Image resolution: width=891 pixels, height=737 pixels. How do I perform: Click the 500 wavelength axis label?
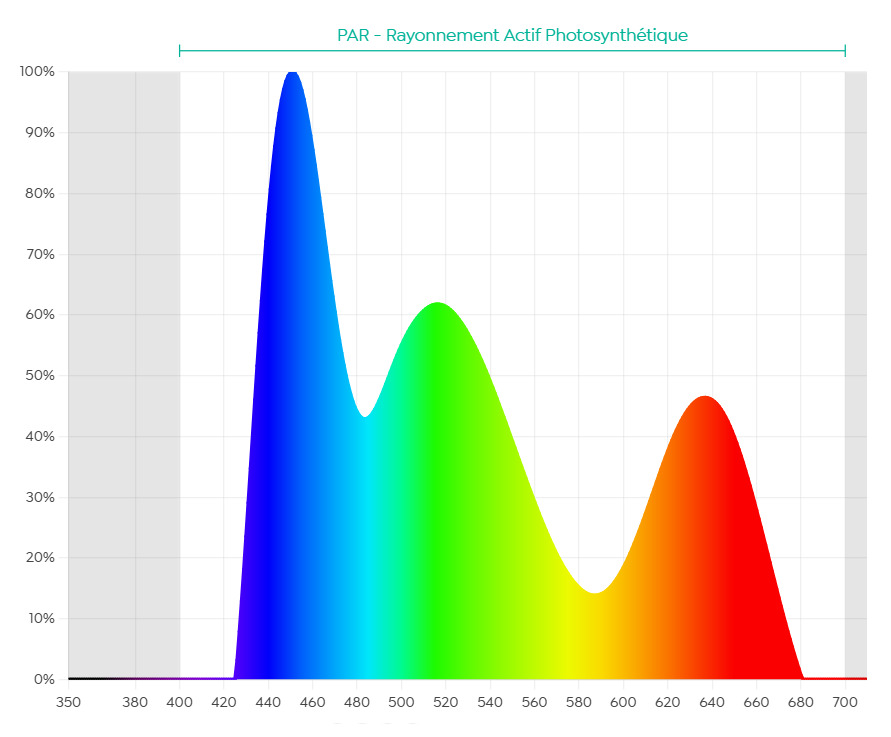coord(401,702)
